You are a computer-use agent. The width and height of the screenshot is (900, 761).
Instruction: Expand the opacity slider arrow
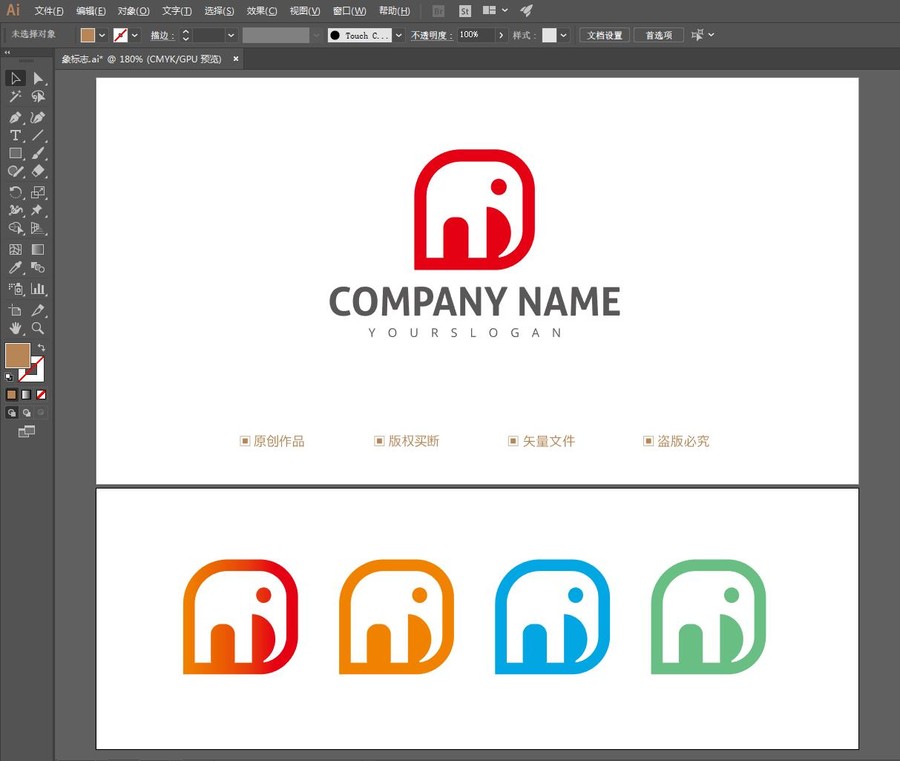(x=501, y=36)
